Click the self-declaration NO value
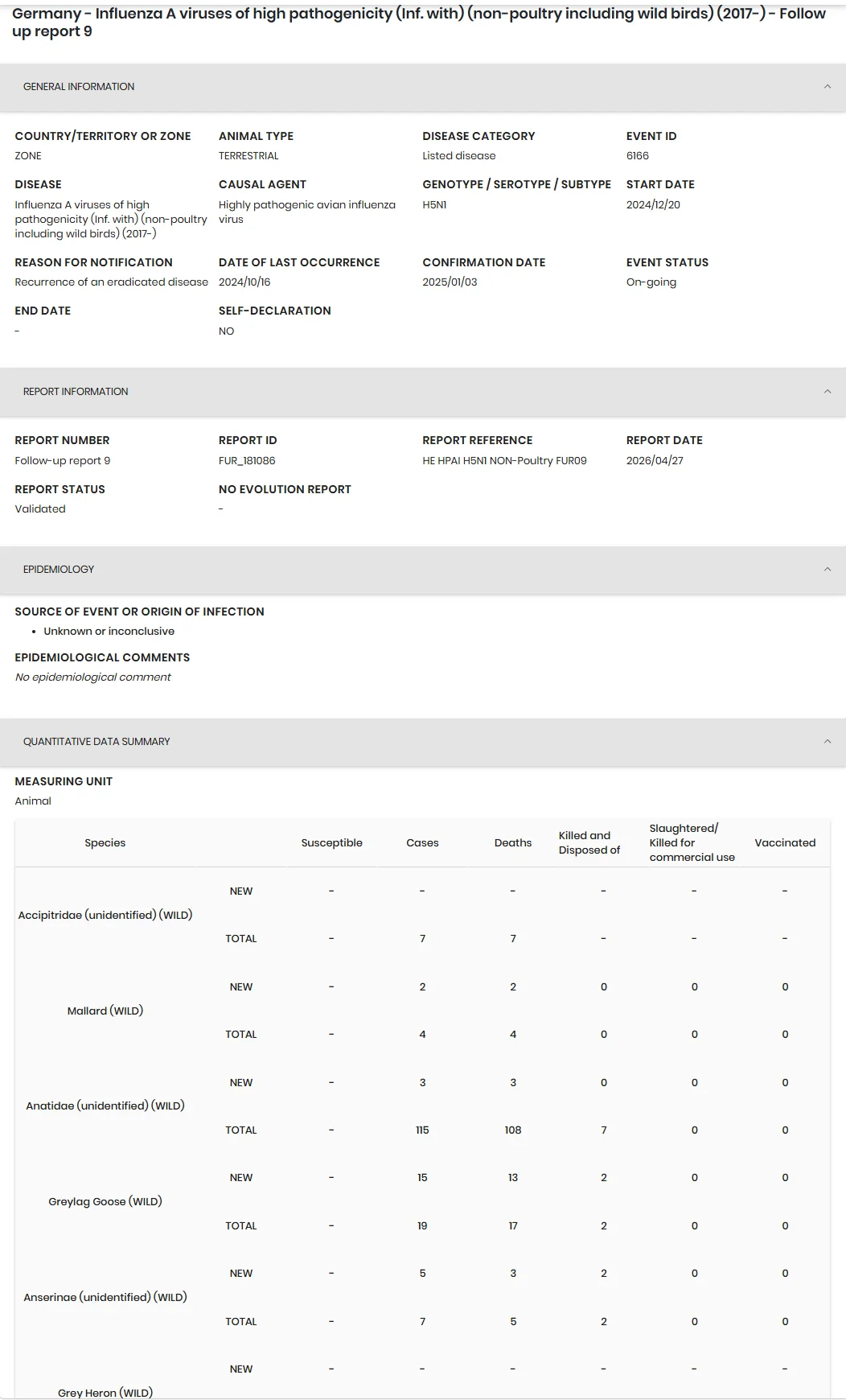 pyautogui.click(x=227, y=331)
